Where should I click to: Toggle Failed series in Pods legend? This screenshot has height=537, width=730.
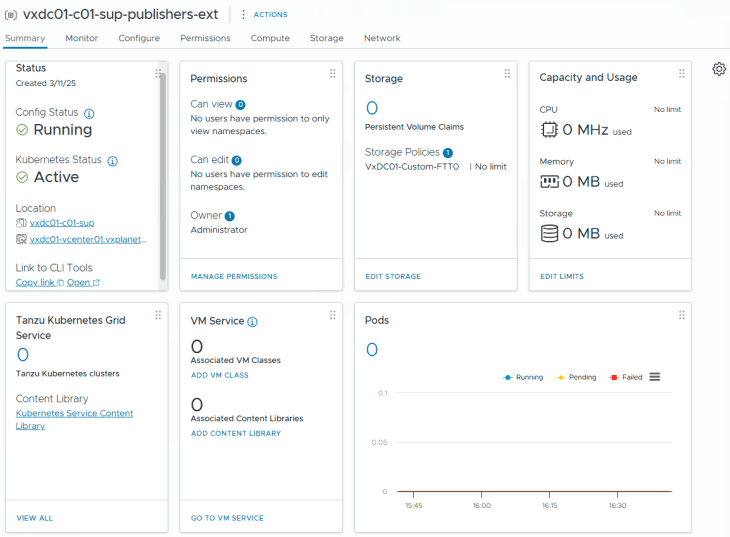(626, 377)
